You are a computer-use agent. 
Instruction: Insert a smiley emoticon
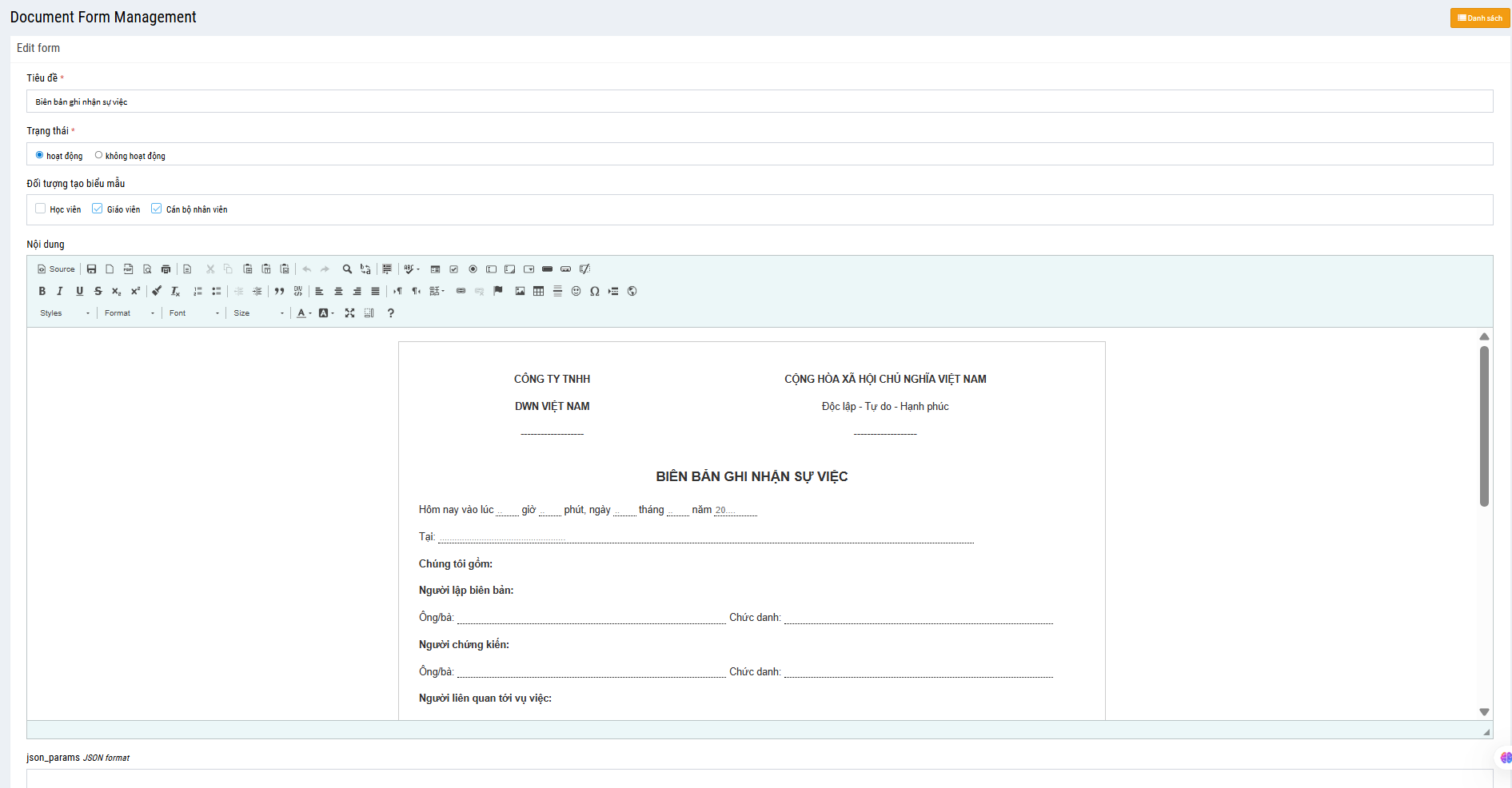click(576, 291)
